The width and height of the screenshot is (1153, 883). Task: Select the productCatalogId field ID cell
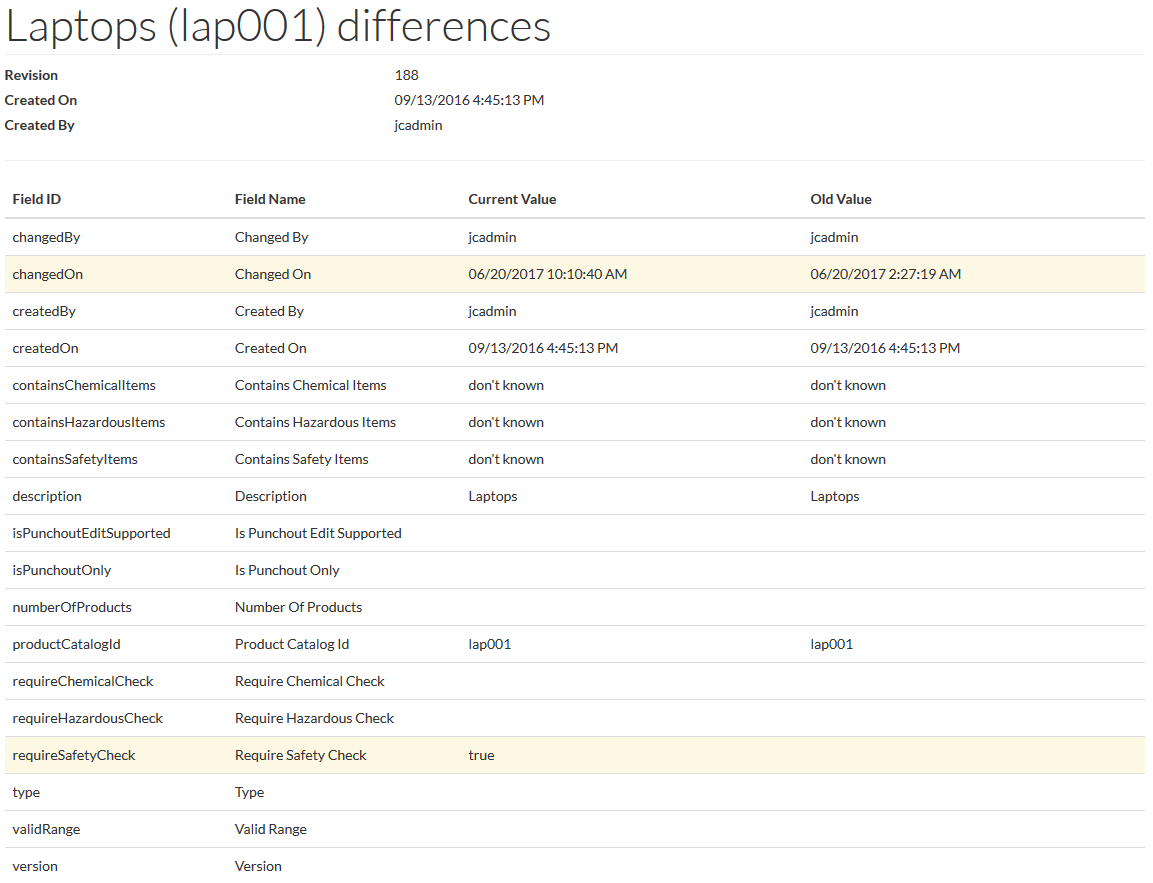click(66, 644)
